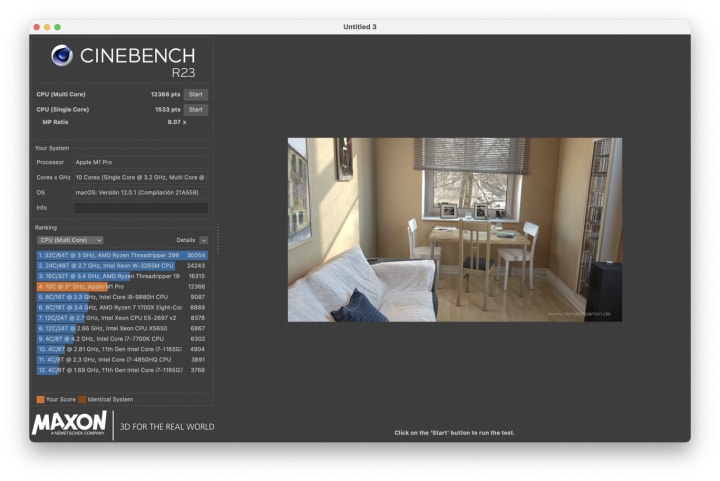Select ranking row AMD Ryzen Threadripper 30054
The height and width of the screenshot is (481, 720).
[122, 255]
